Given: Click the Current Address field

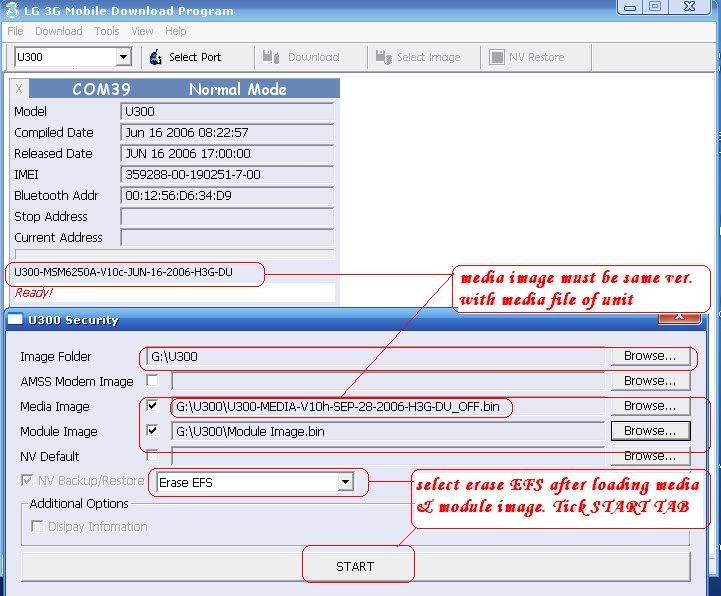Looking at the screenshot, I should click(x=227, y=238).
